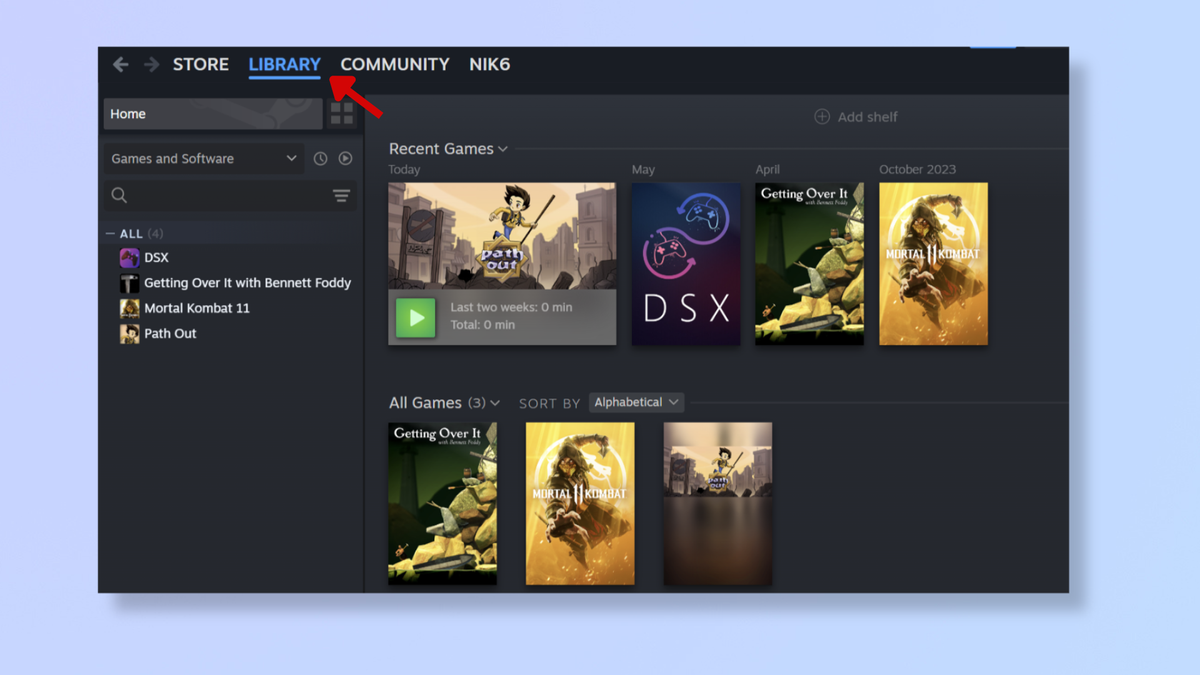1200x675 pixels.
Task: Click the Getting Over It icon in the sidebar
Action: pos(130,282)
